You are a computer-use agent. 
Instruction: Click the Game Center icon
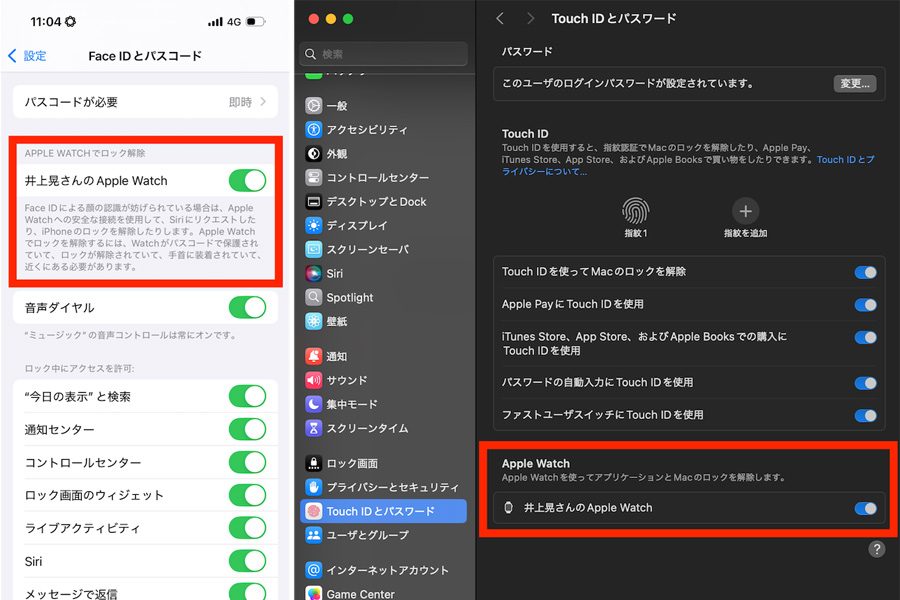click(313, 593)
